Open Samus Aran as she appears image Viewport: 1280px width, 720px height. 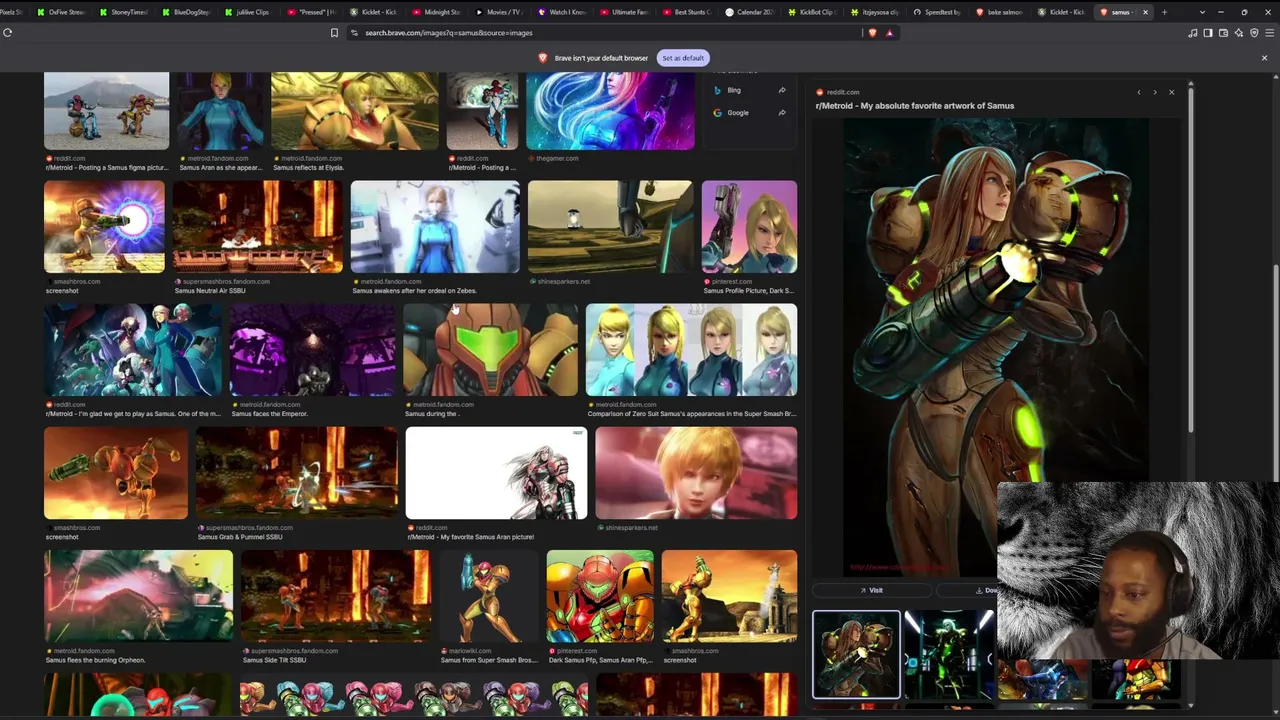(x=221, y=111)
